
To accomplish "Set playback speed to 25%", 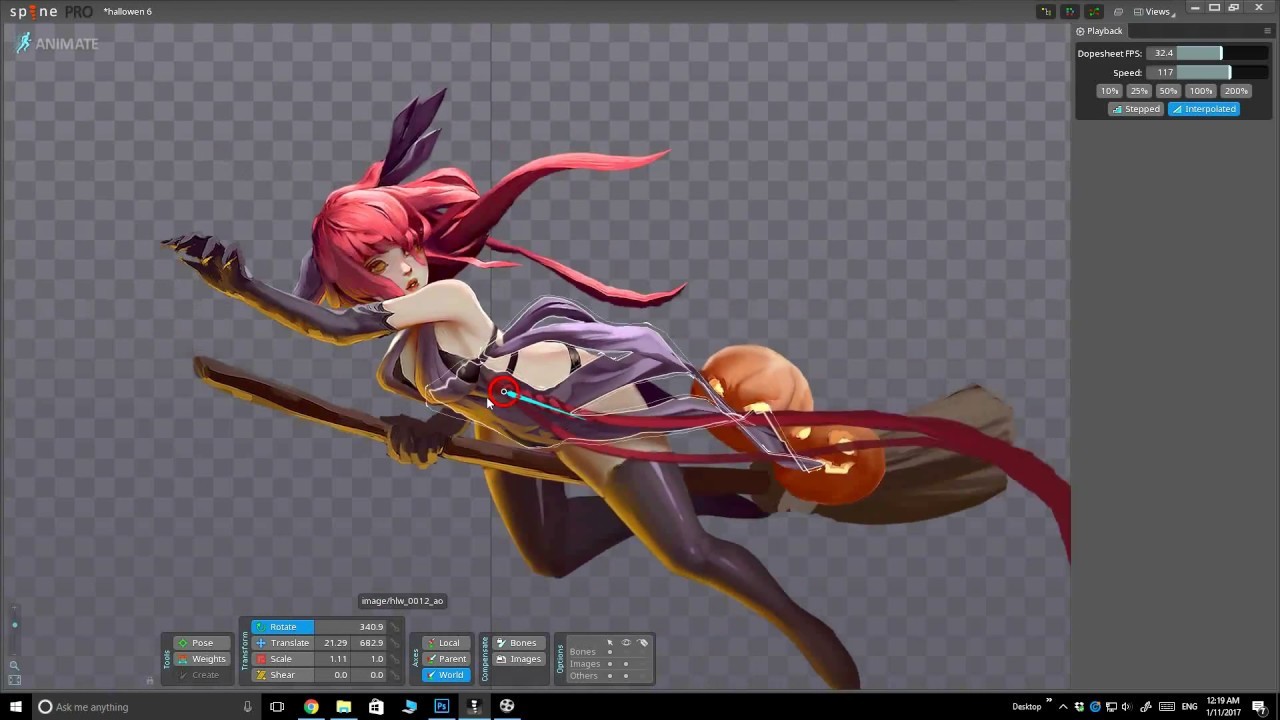I will click(1138, 91).
